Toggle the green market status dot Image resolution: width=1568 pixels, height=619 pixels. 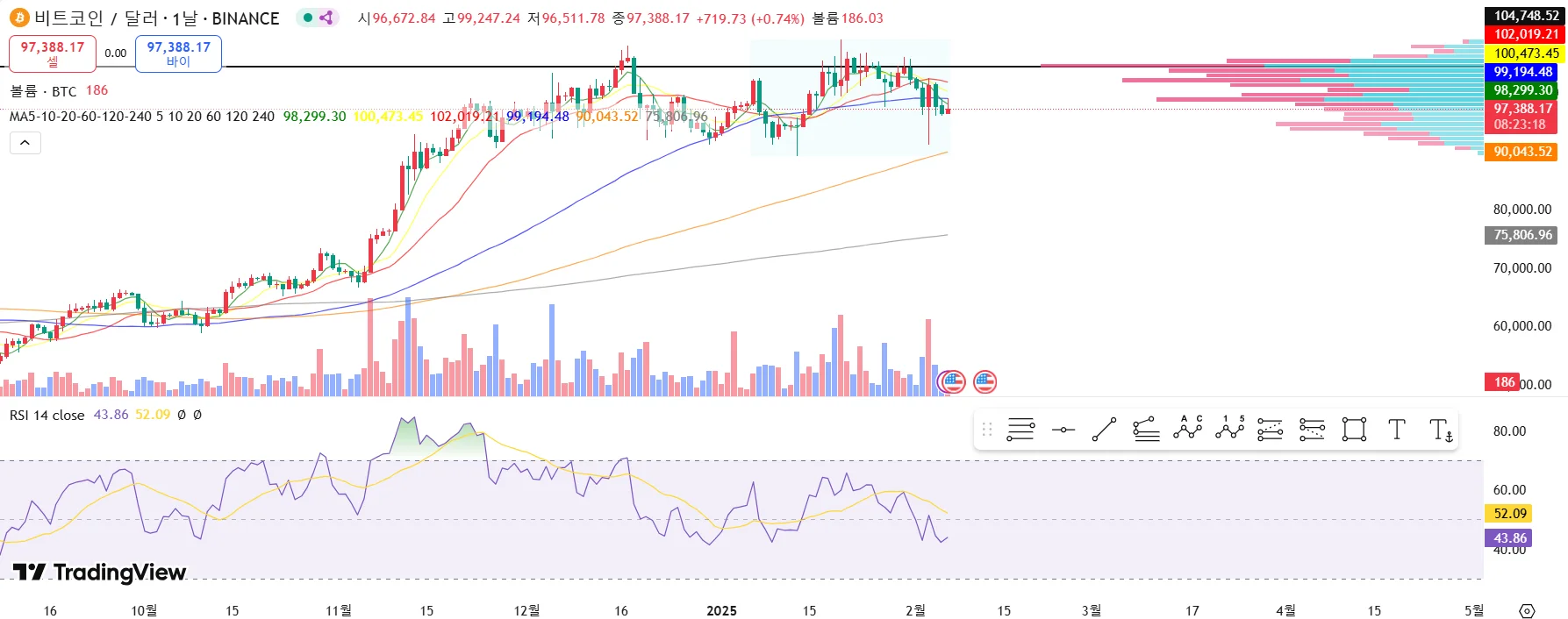(308, 18)
